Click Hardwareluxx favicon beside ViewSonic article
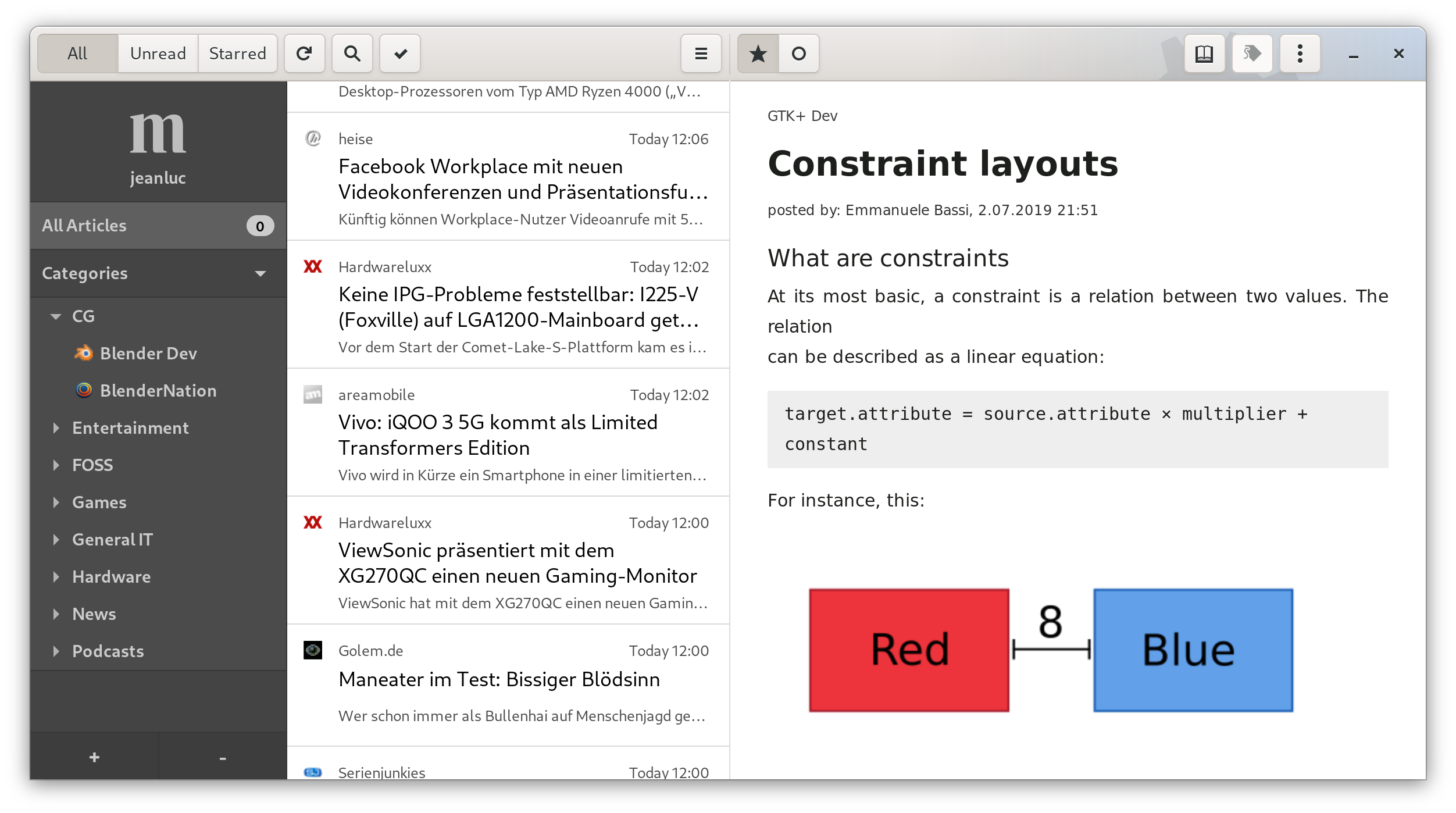The width and height of the screenshot is (1456, 813). 313,522
